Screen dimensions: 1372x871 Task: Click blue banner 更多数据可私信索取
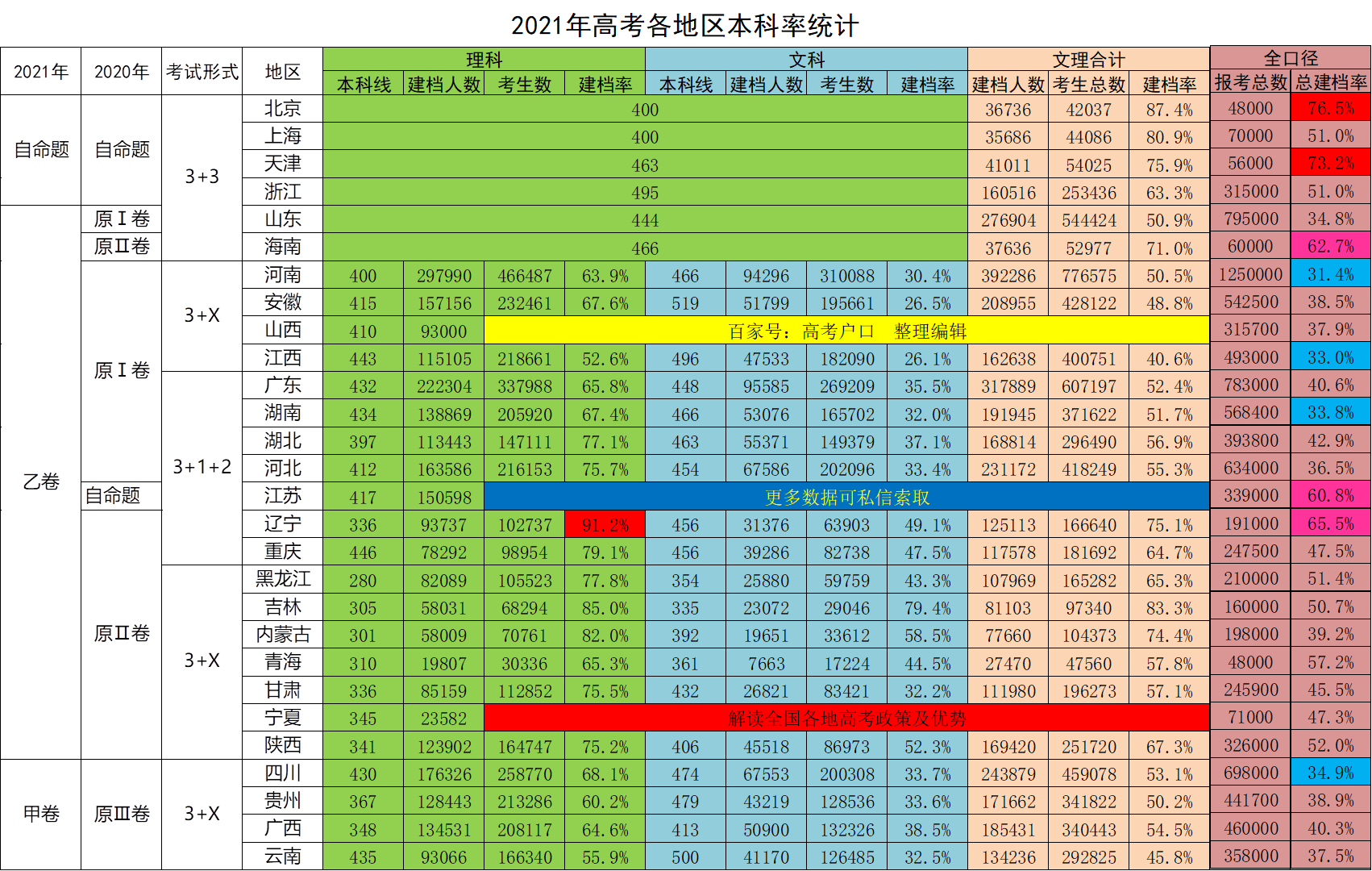point(847,496)
